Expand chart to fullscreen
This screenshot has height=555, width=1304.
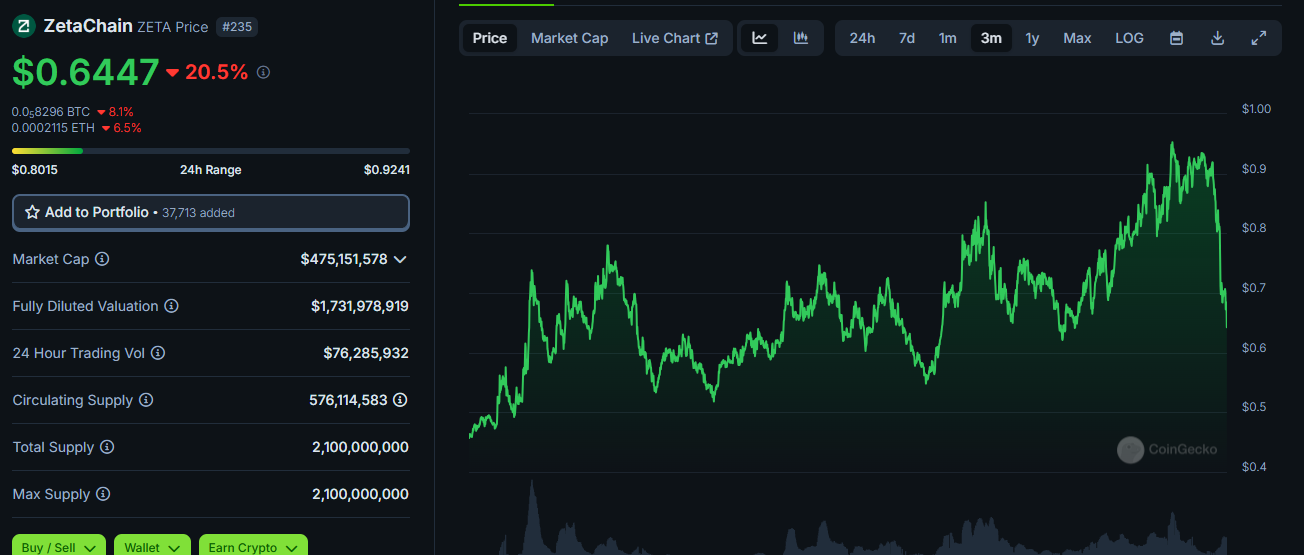1259,38
